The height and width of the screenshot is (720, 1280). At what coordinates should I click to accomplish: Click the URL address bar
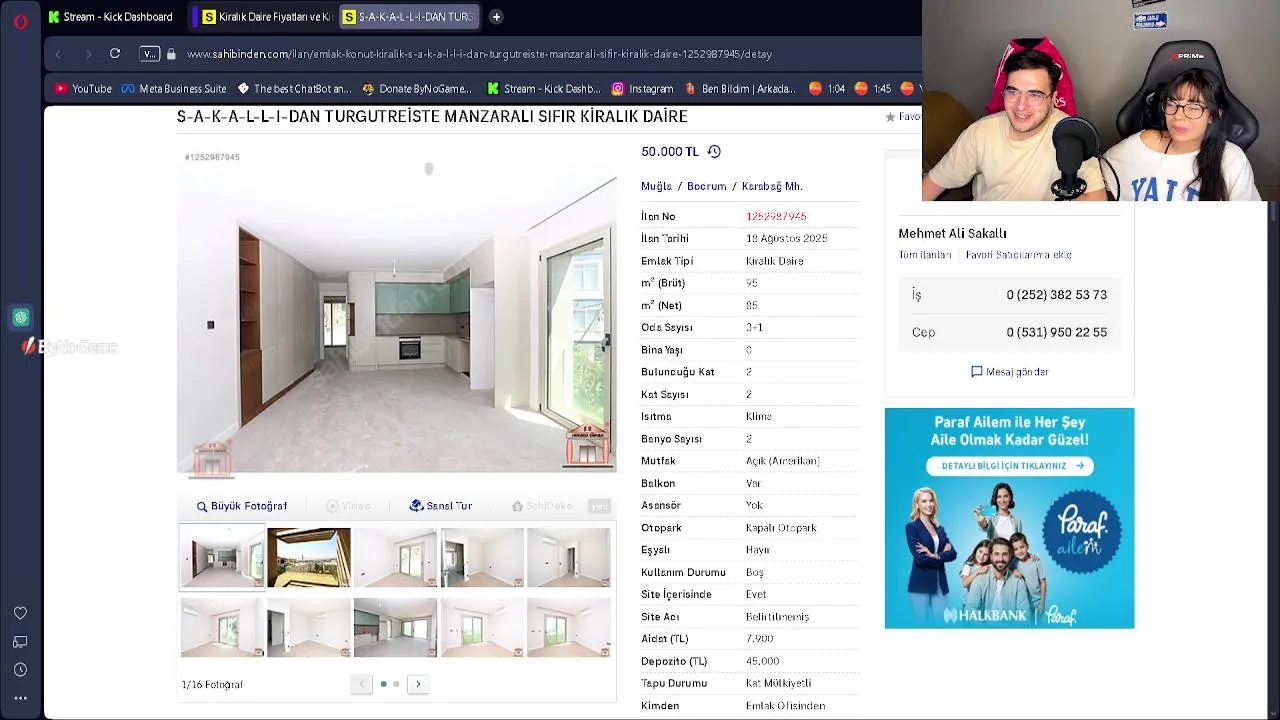pos(480,54)
